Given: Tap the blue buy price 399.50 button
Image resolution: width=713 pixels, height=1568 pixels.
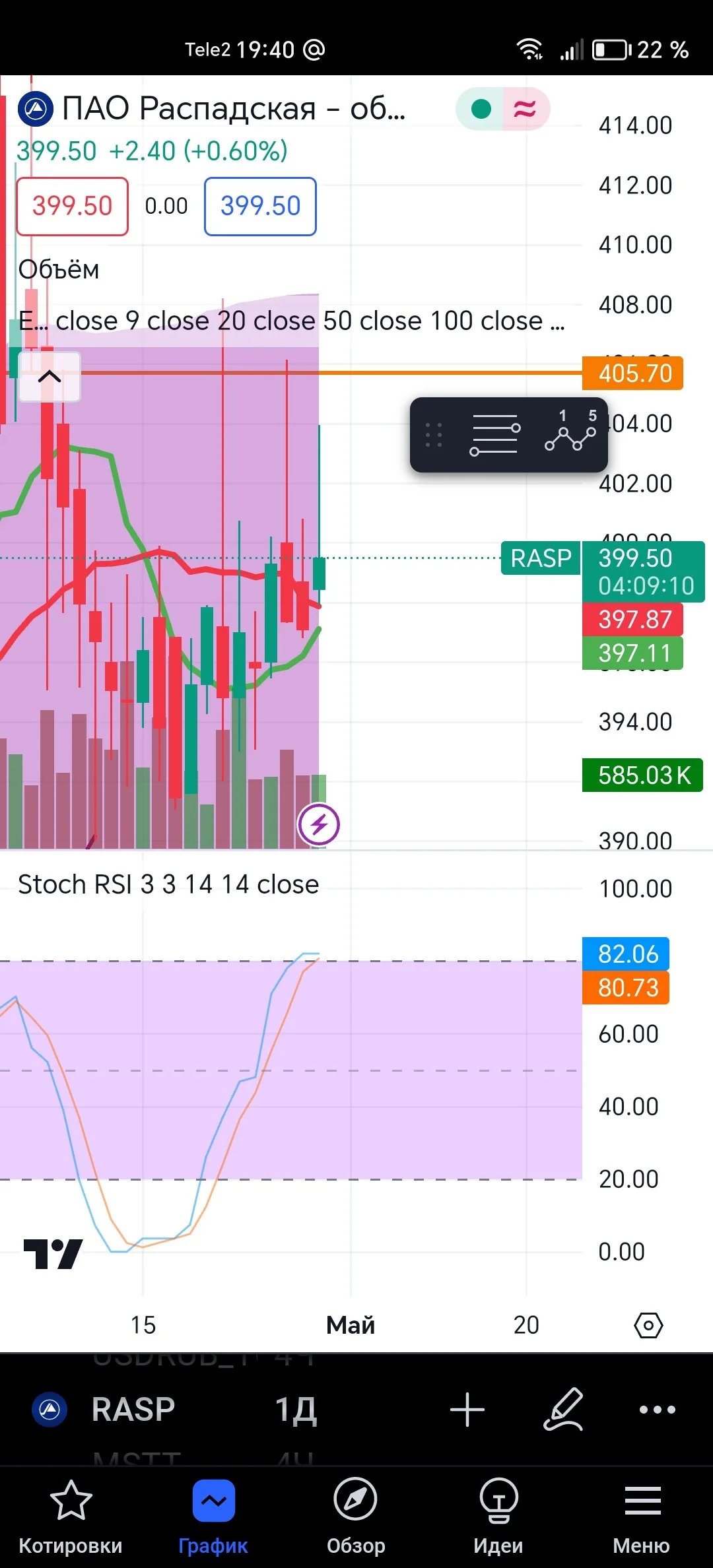Looking at the screenshot, I should (261, 206).
